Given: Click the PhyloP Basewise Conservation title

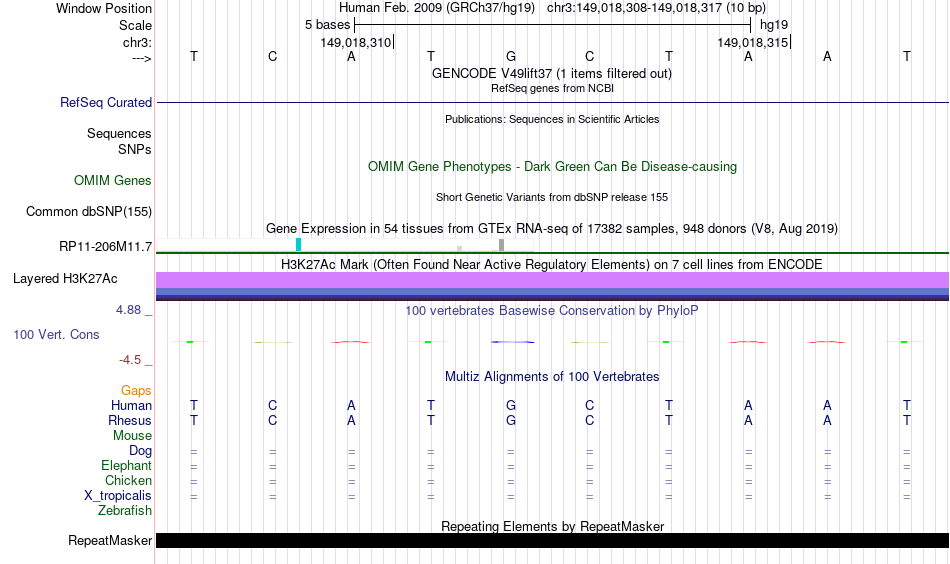Looking at the screenshot, I should point(552,311).
